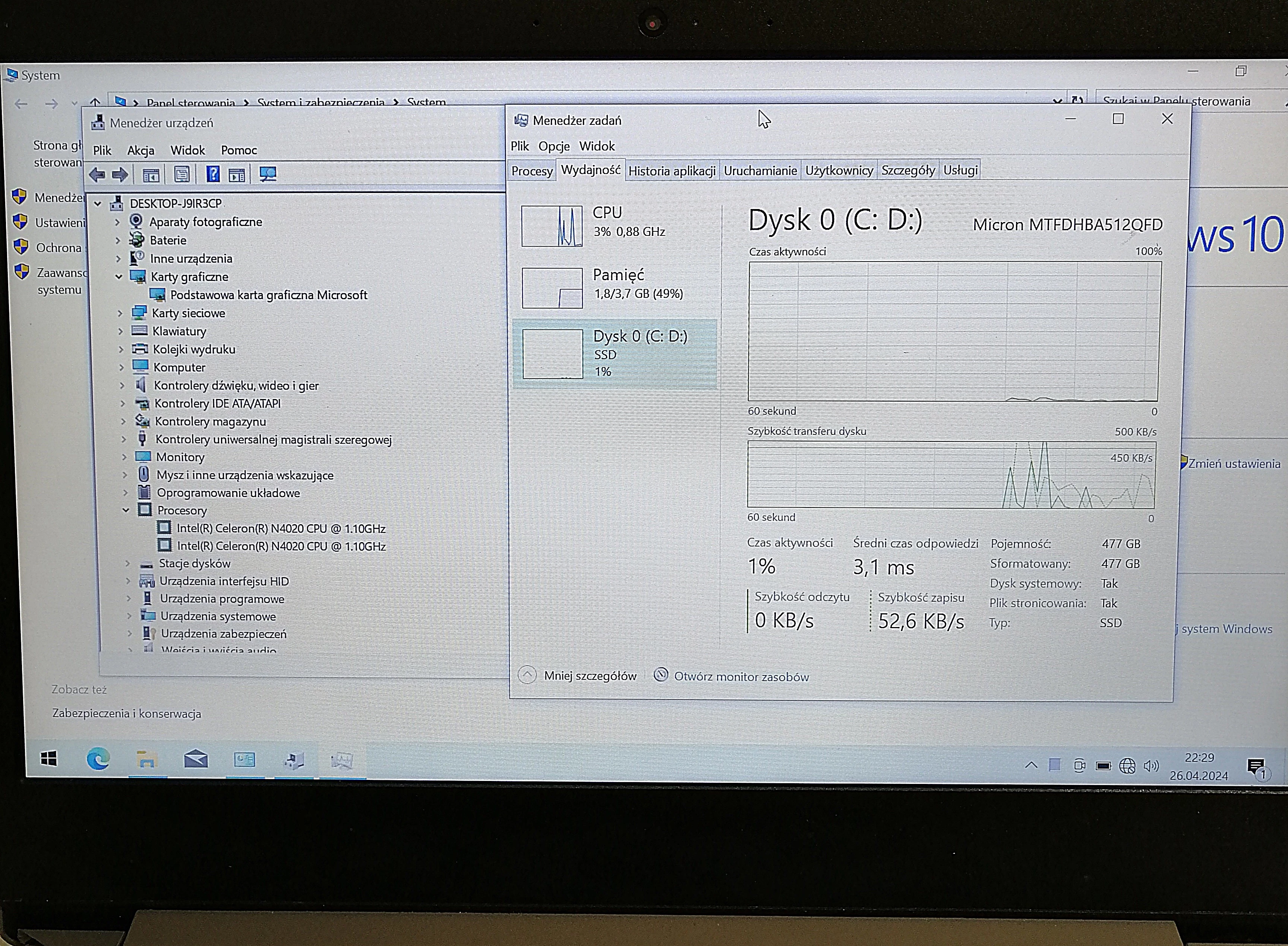
Task: Switch to Szczegóły tab
Action: 908,170
